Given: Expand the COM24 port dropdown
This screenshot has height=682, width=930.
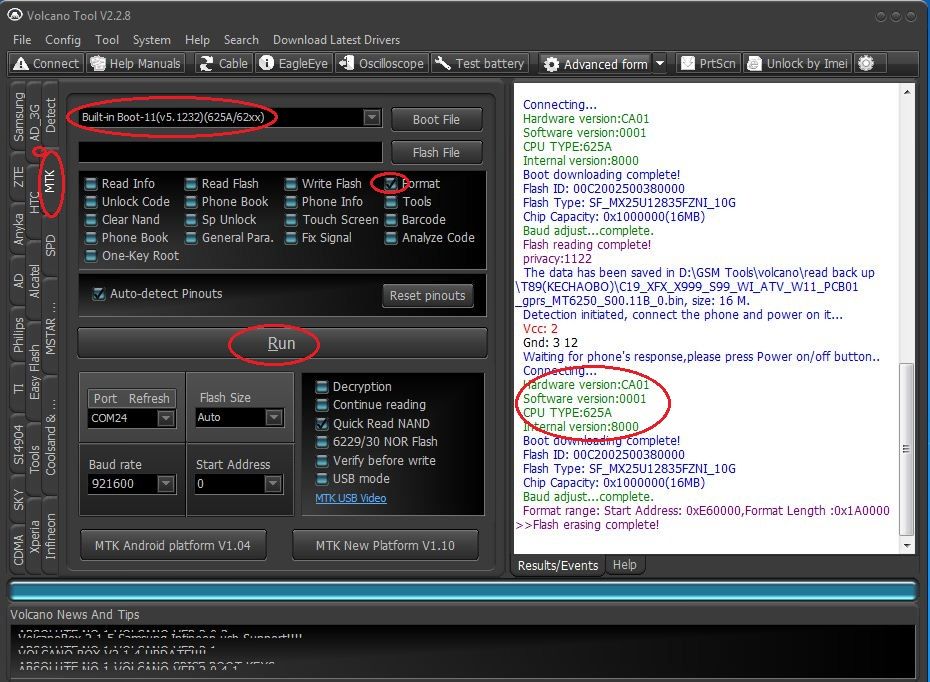Looking at the screenshot, I should pyautogui.click(x=166, y=418).
